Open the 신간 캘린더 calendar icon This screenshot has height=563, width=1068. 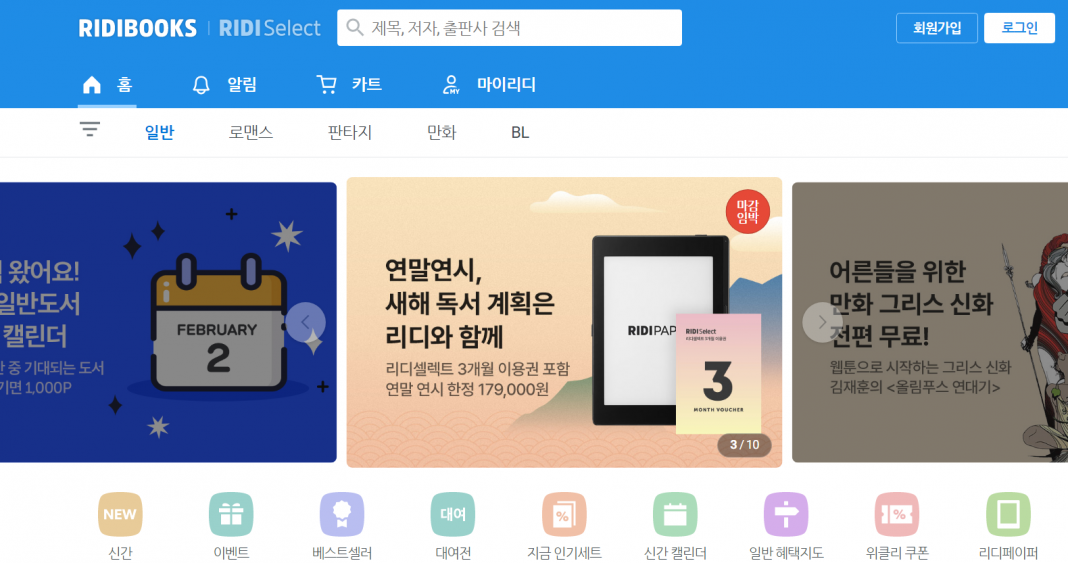point(675,515)
